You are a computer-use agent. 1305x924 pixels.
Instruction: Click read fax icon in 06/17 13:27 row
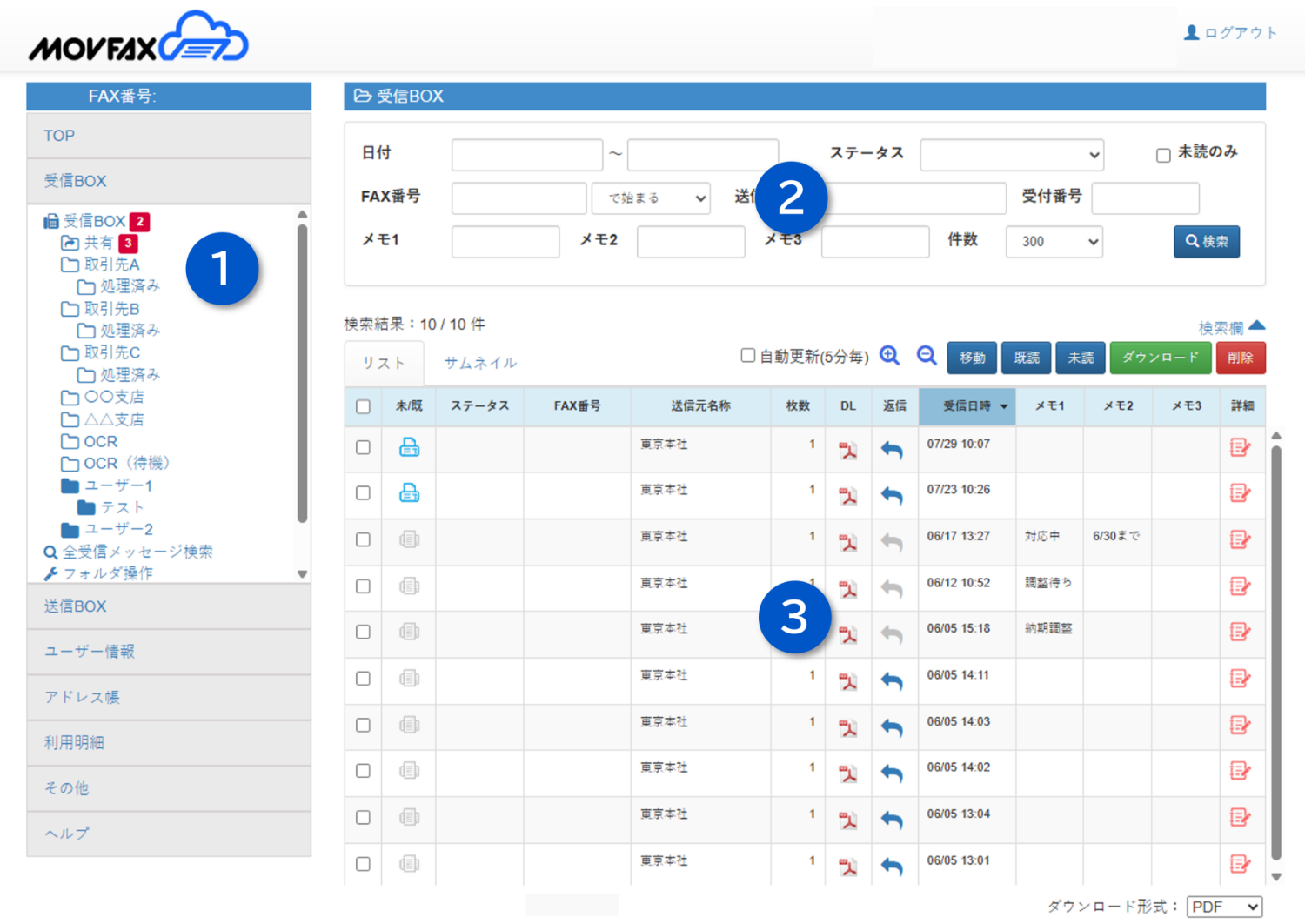tap(409, 539)
